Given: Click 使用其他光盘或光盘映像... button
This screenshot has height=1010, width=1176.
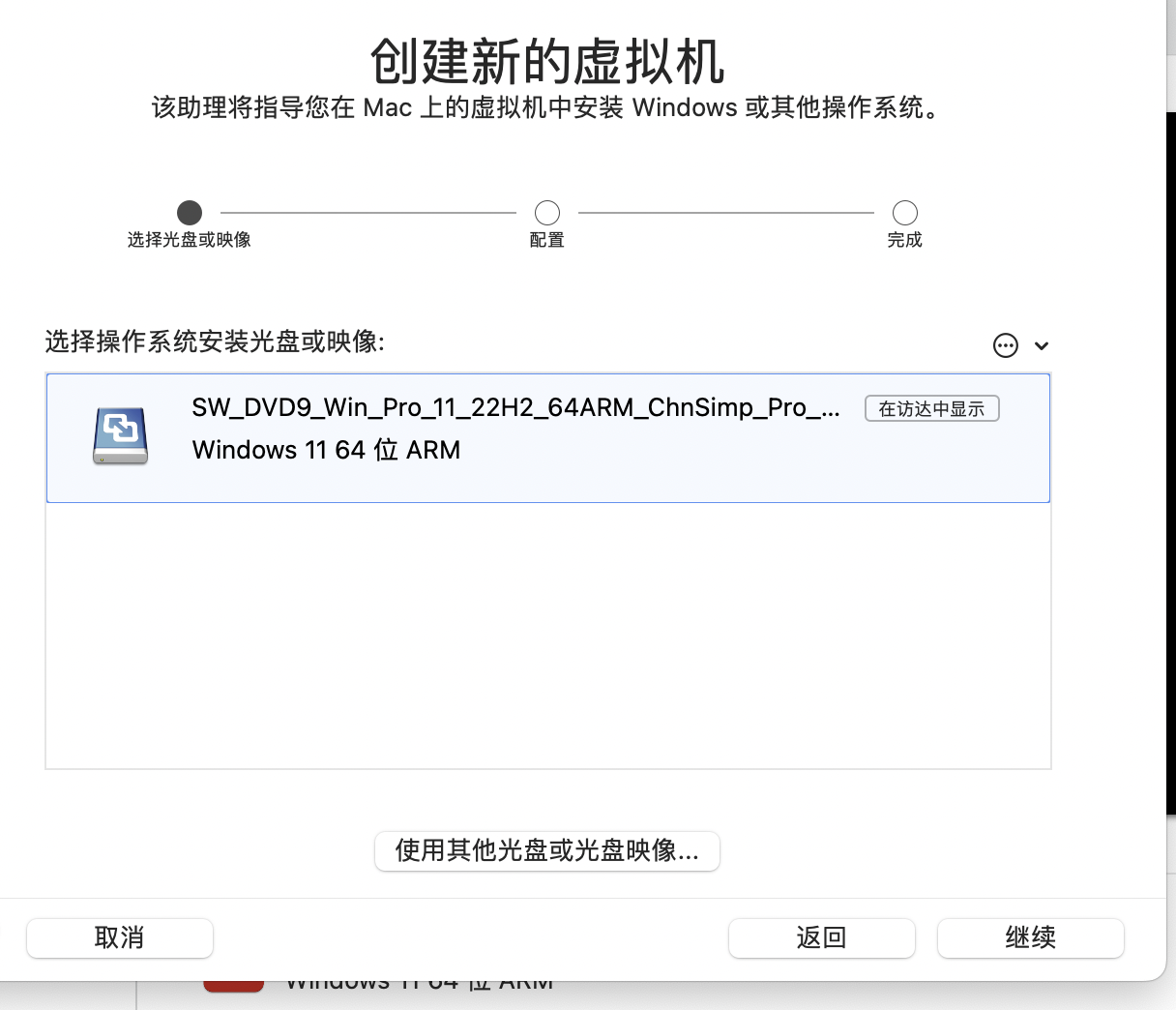Looking at the screenshot, I should coord(547,851).
